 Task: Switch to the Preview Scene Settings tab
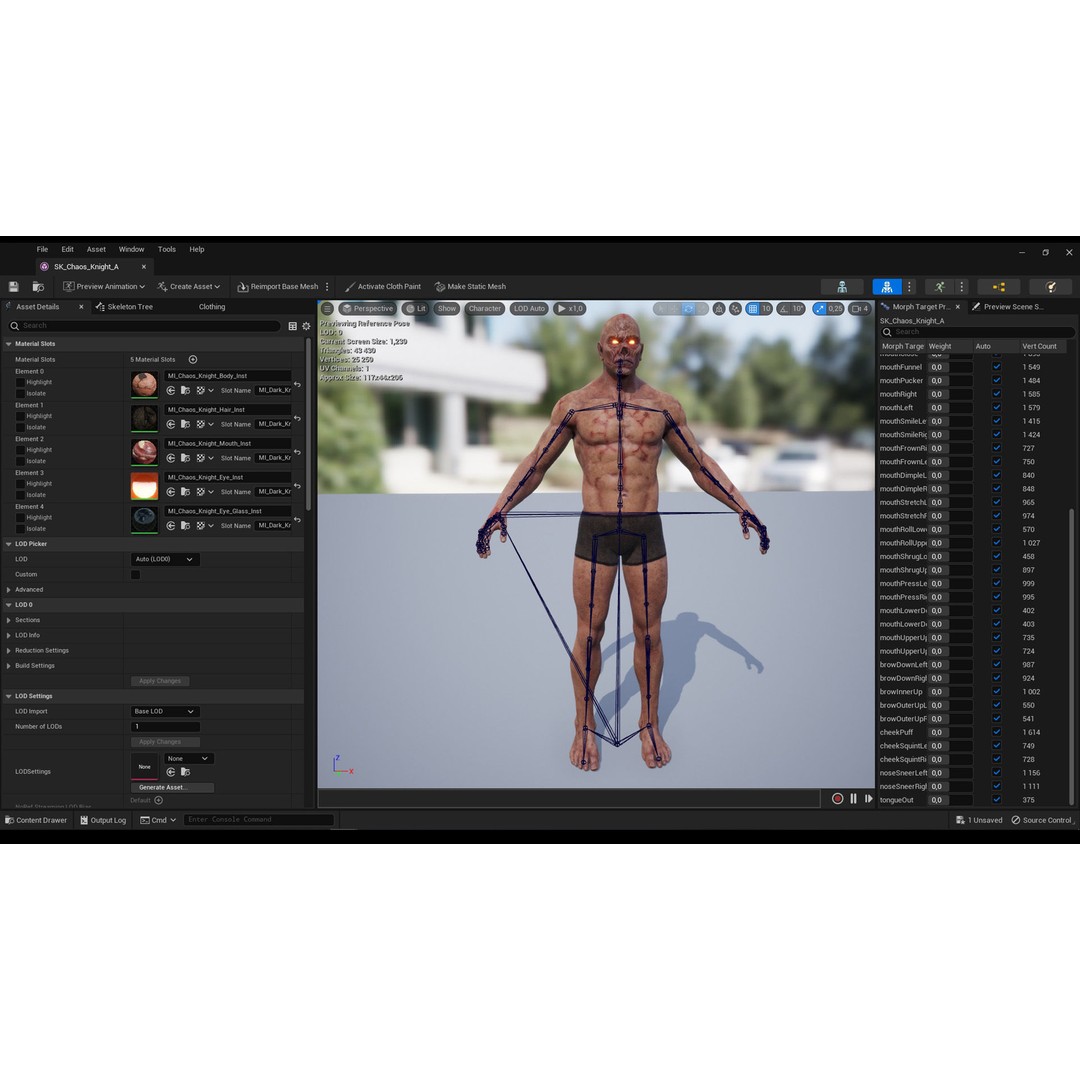point(1008,307)
